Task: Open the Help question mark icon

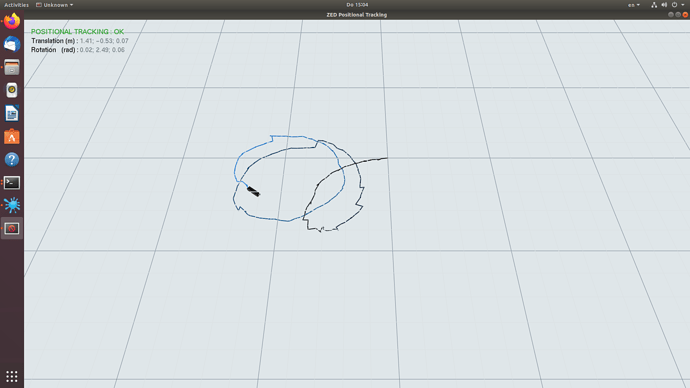Action: click(12, 160)
